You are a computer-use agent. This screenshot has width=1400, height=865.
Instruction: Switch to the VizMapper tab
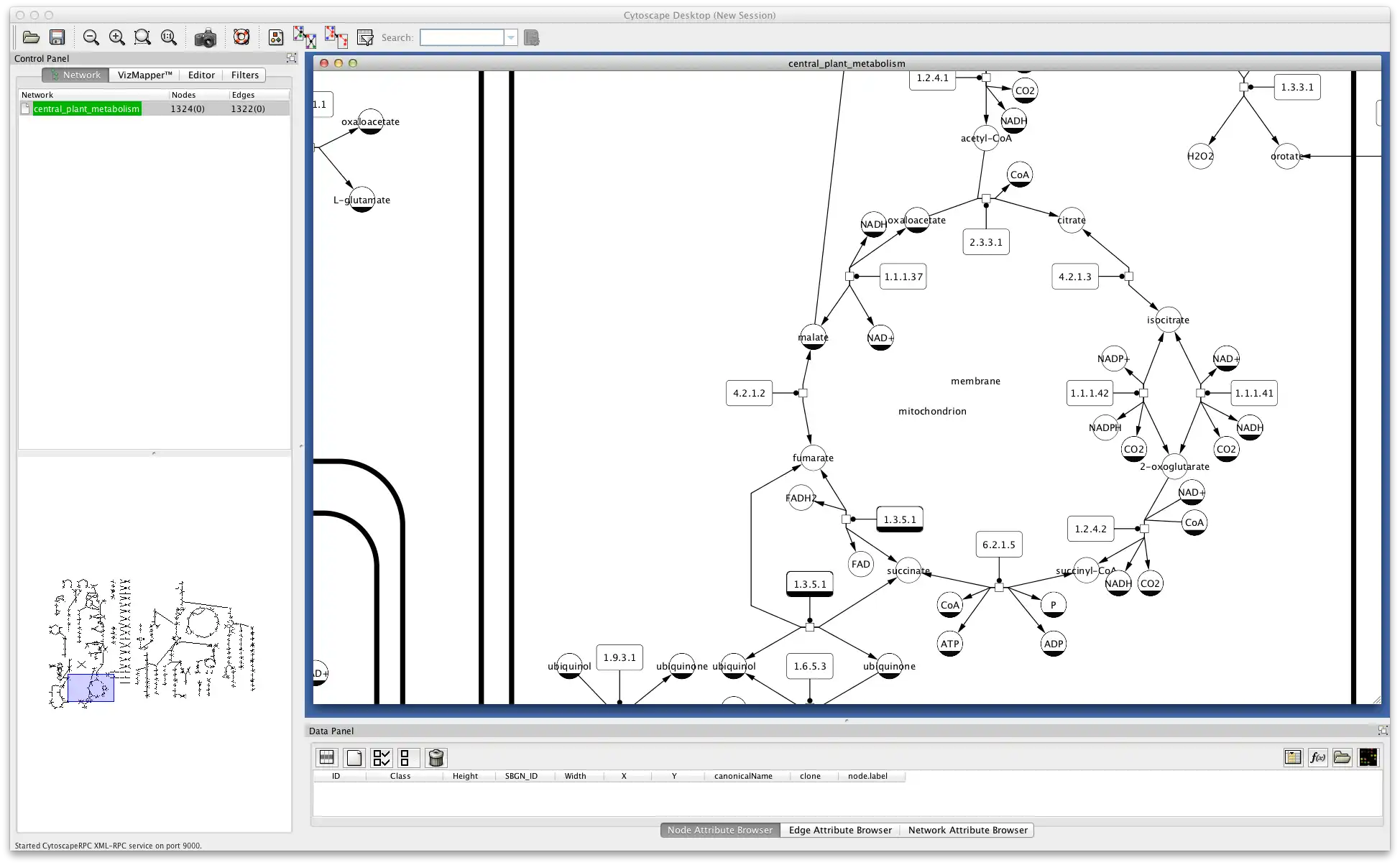coord(144,74)
